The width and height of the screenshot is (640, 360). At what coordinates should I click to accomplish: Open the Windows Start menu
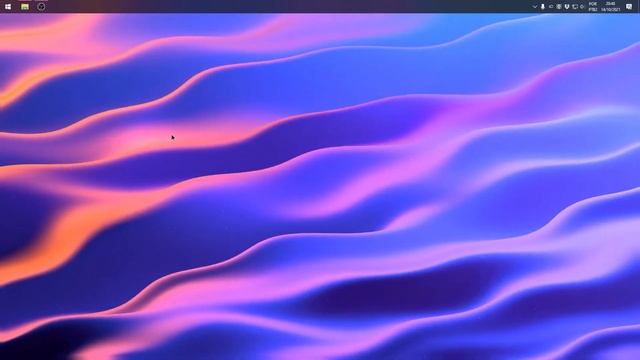click(x=8, y=7)
